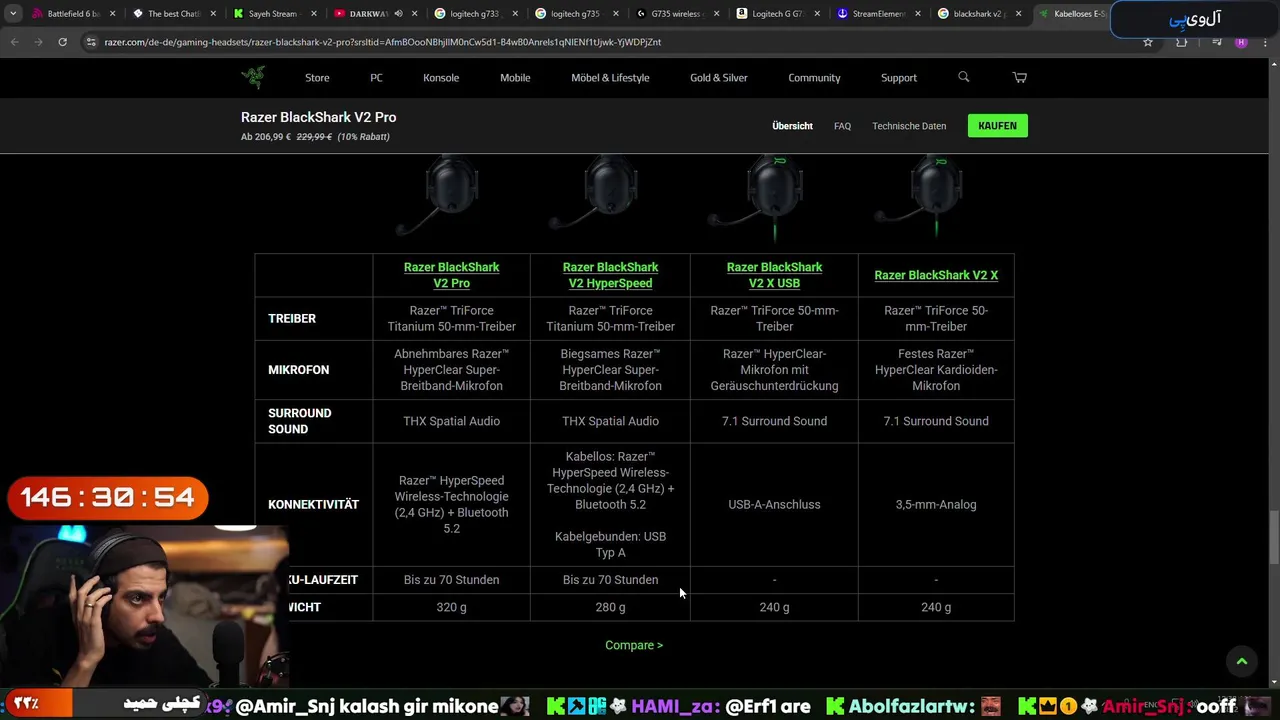Reload the page

62,42
